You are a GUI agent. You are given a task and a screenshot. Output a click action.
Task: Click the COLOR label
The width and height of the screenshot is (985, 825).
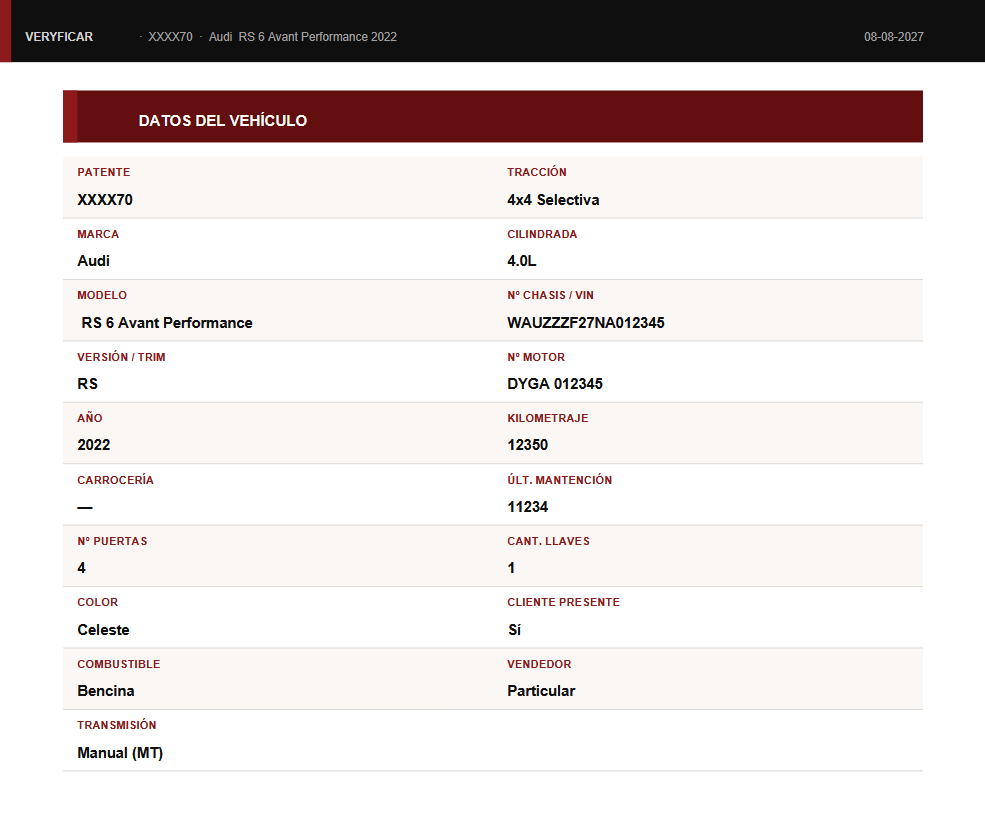(x=97, y=603)
